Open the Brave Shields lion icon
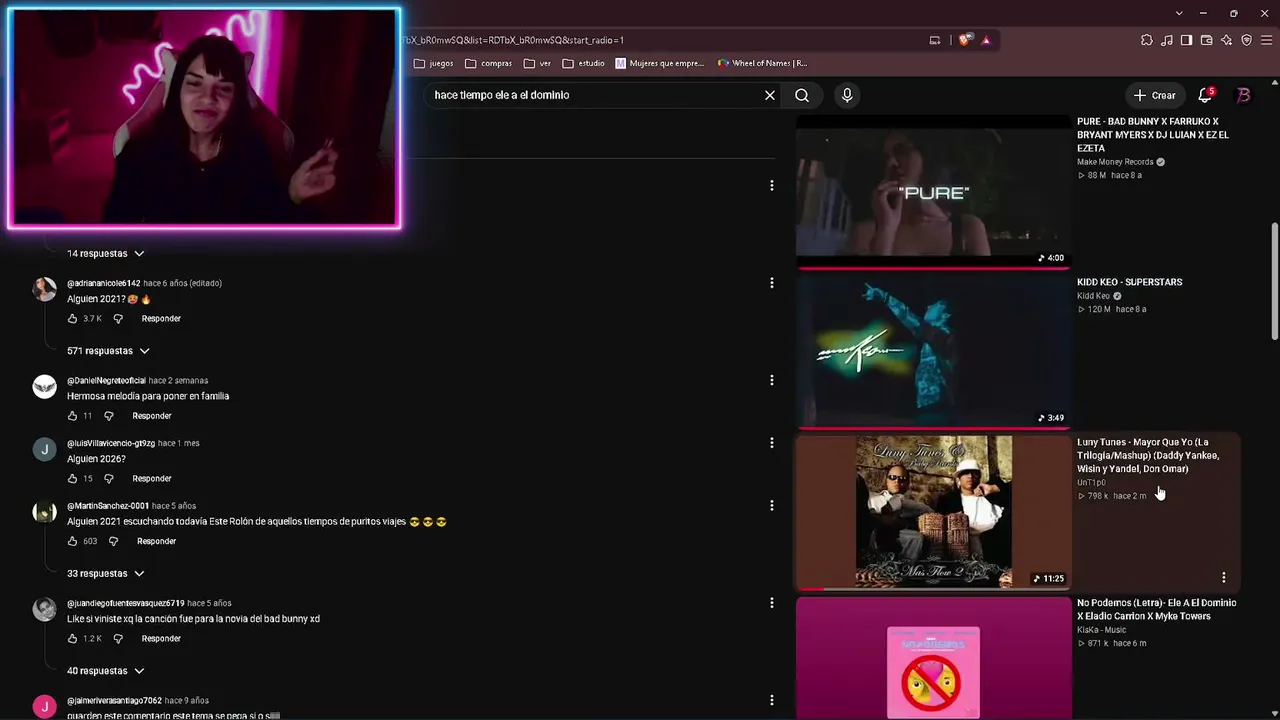1280x720 pixels. tap(964, 40)
